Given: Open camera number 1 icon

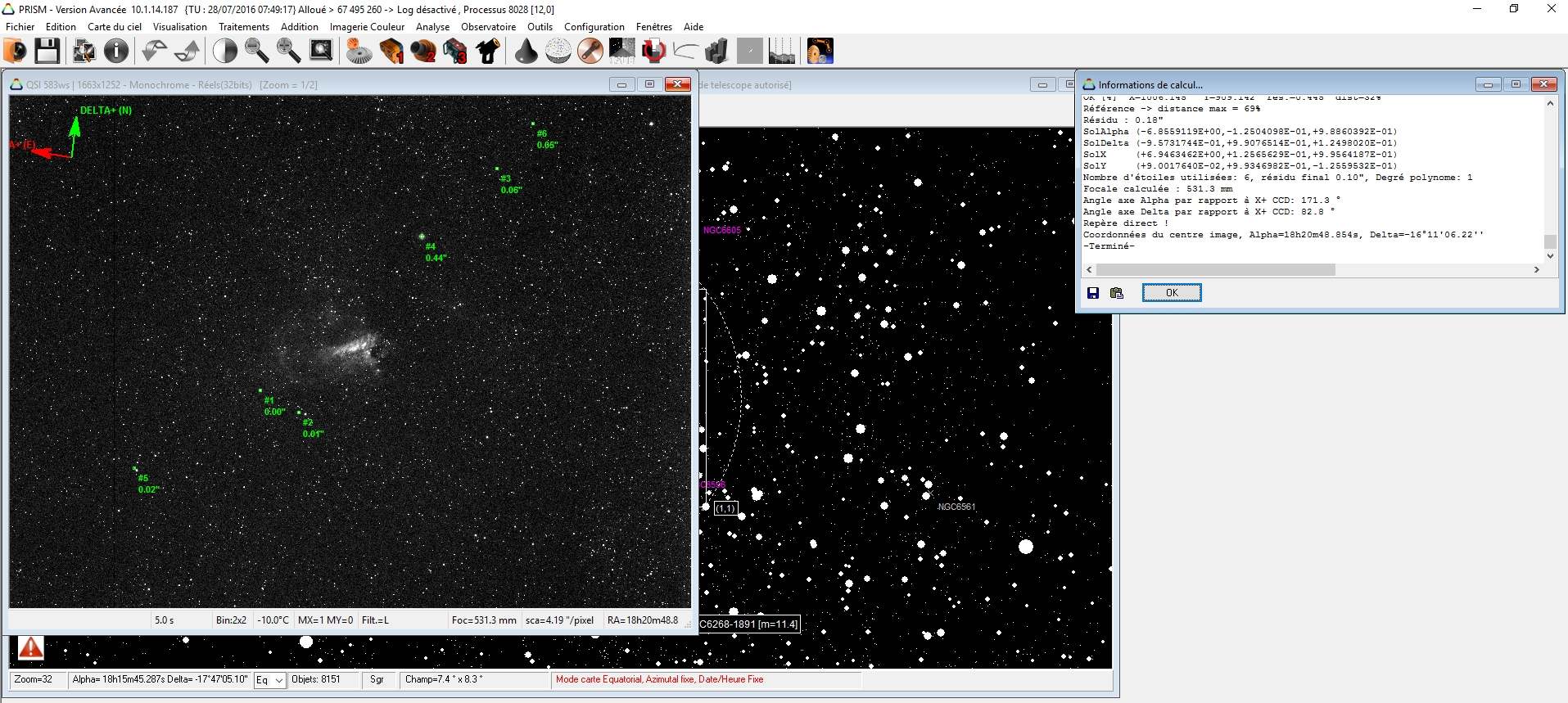Looking at the screenshot, I should [x=391, y=51].
